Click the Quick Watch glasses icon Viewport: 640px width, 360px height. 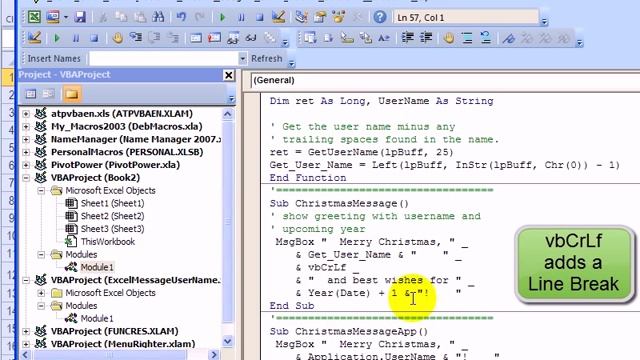coord(251,38)
